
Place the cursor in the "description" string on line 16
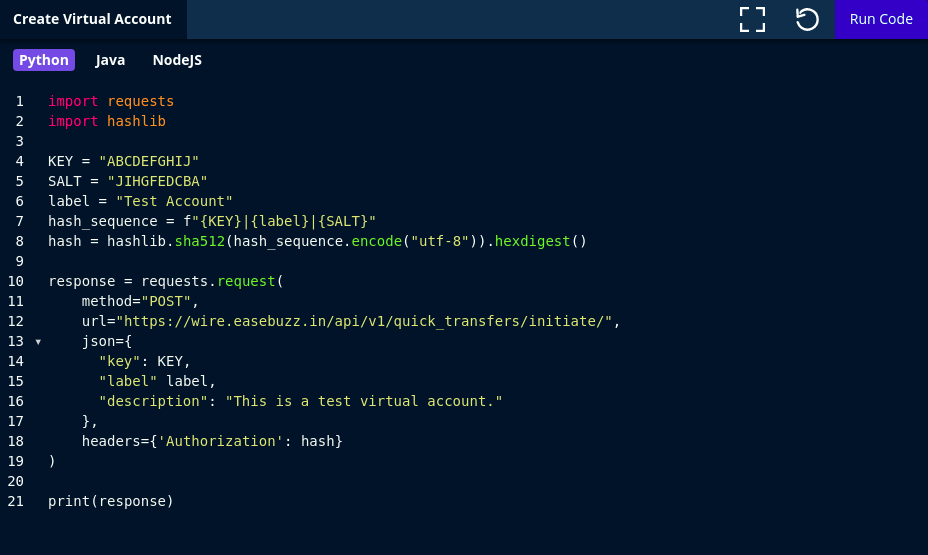pos(363,401)
